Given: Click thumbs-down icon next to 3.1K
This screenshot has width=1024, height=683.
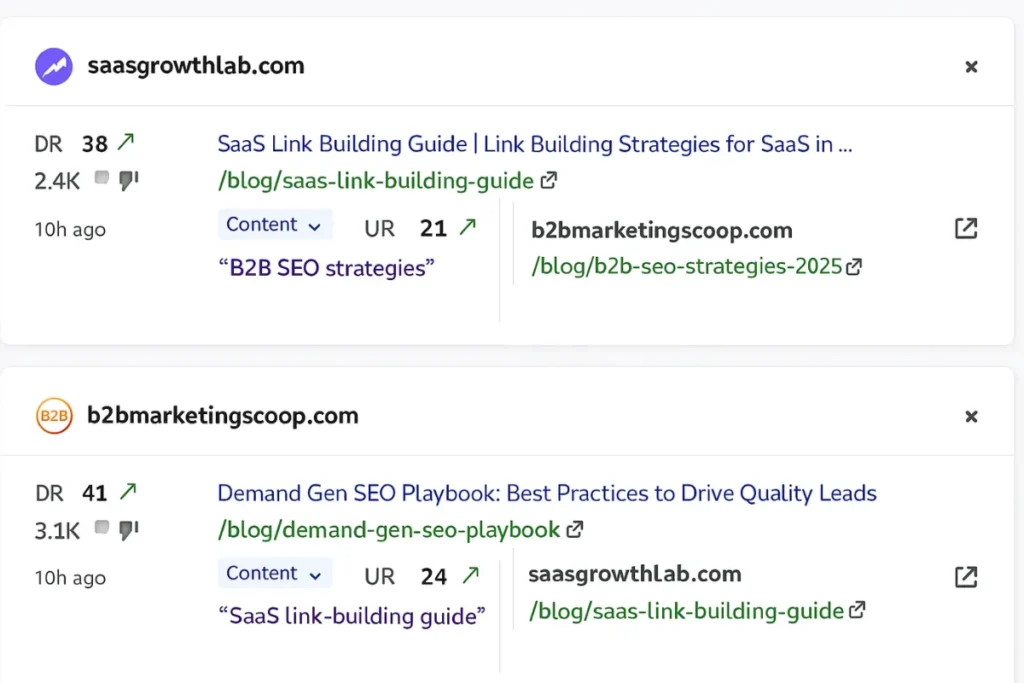Looking at the screenshot, I should coord(129,529).
